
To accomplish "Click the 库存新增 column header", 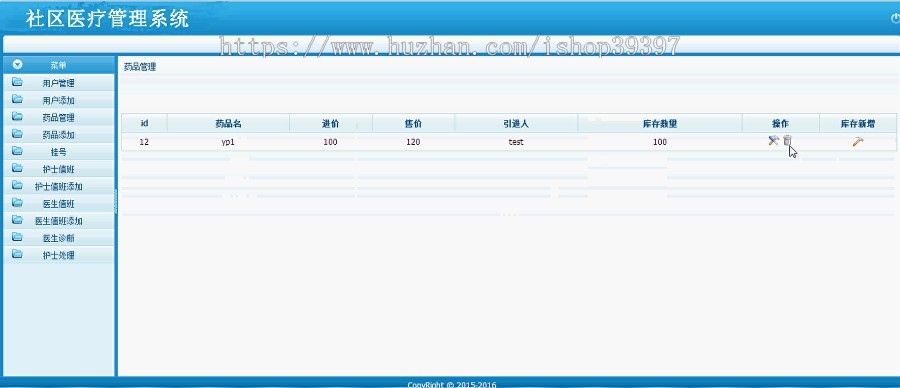I will pos(858,123).
